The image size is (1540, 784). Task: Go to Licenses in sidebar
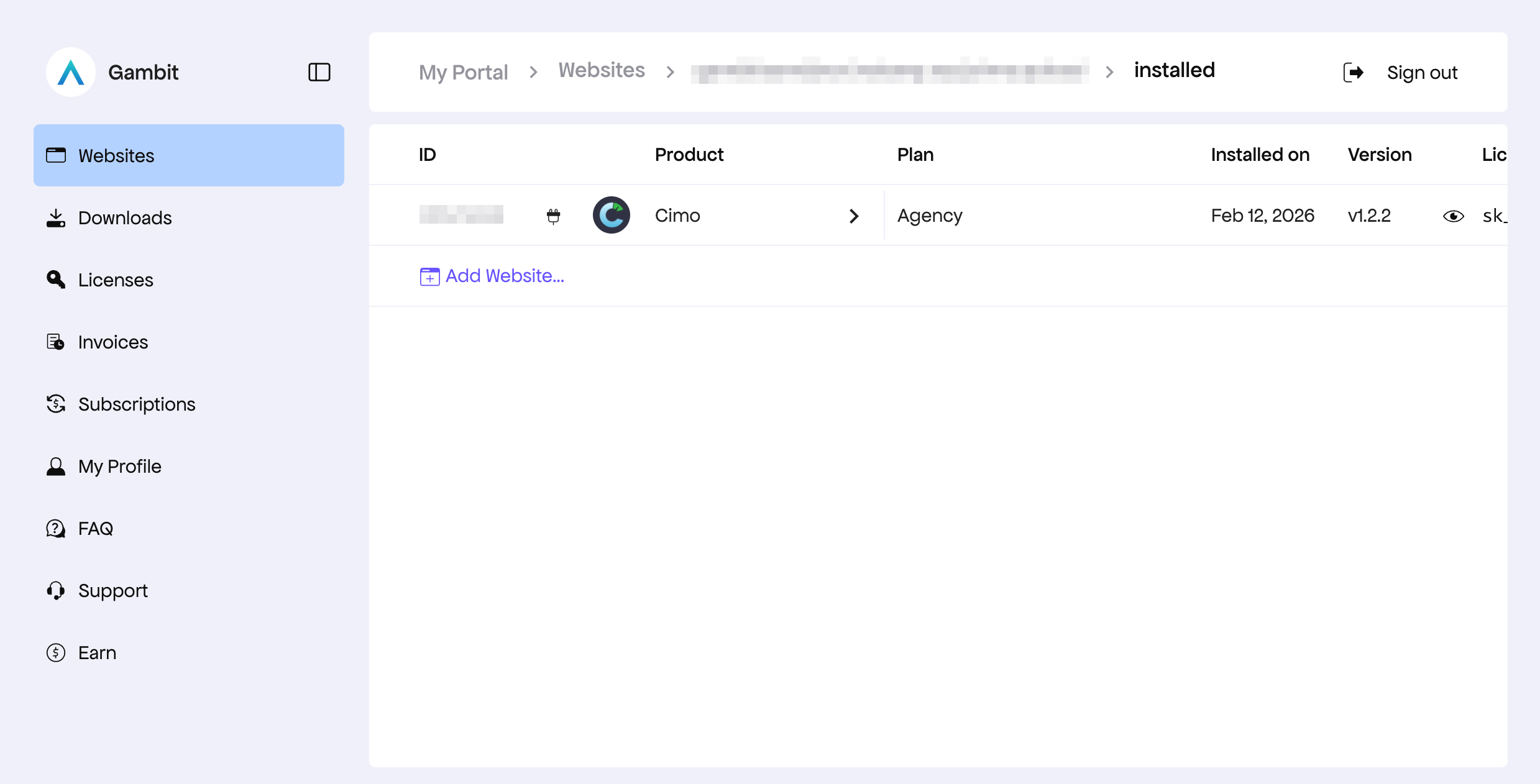pos(116,280)
